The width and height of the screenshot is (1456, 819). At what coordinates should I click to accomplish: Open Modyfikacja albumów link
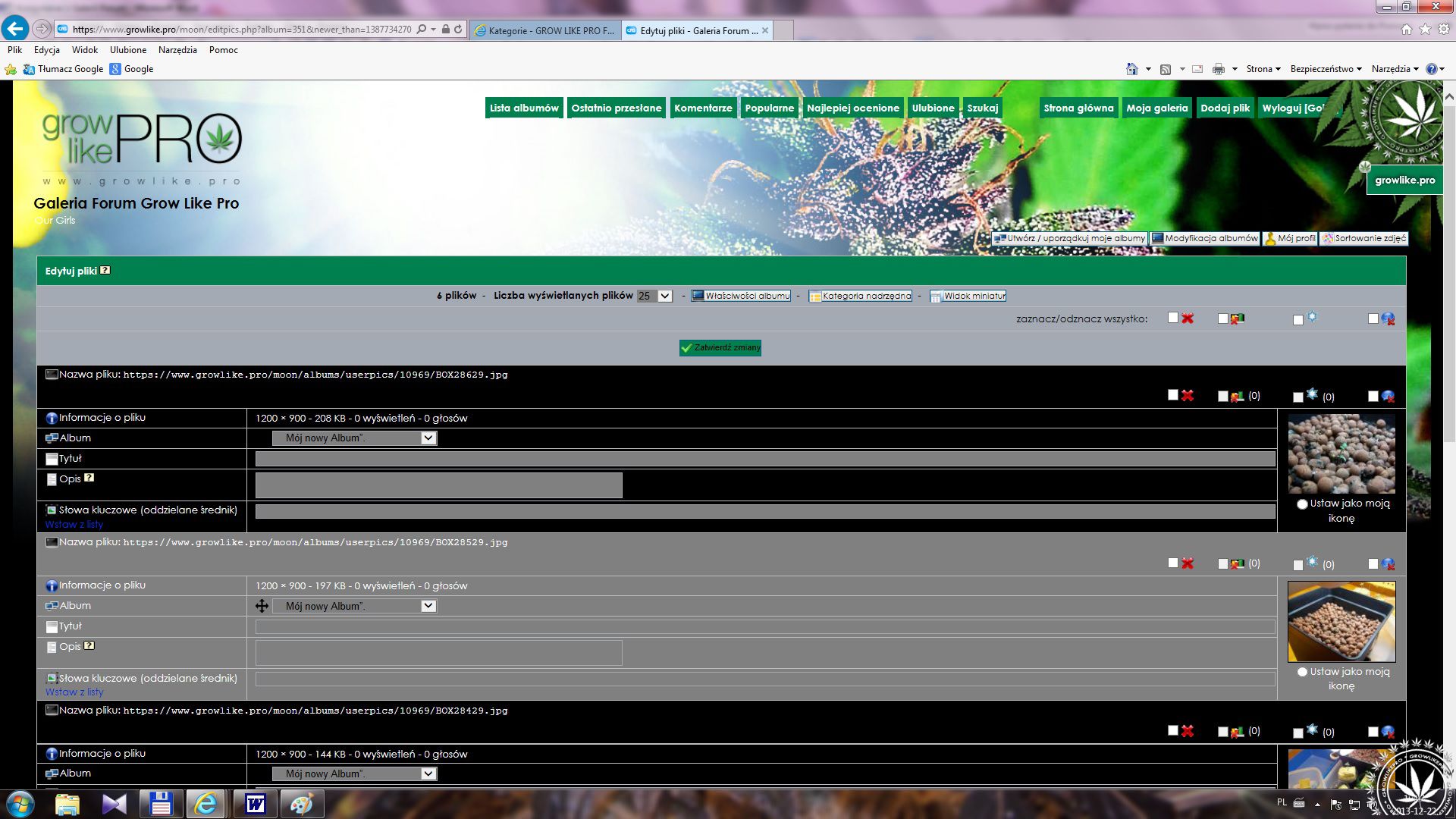point(1205,238)
